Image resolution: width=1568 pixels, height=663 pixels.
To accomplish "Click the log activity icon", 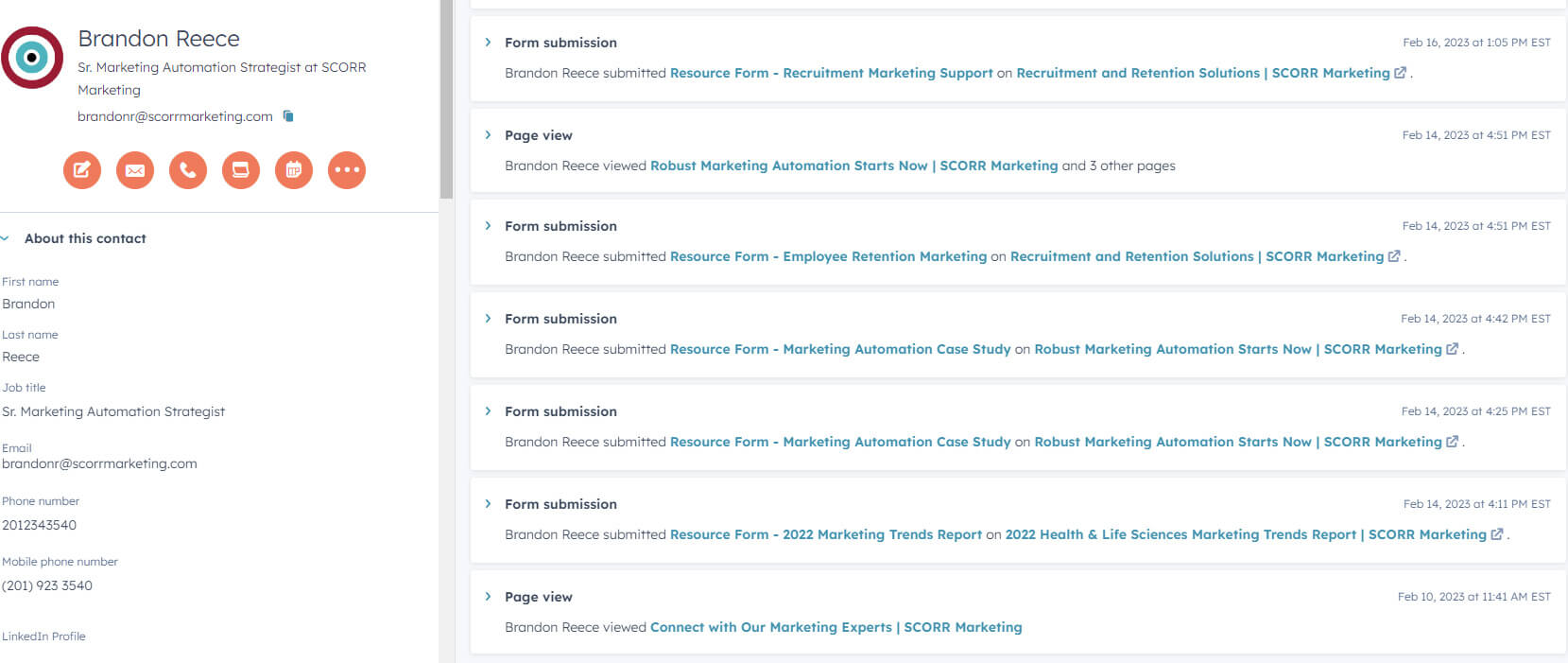I will tap(241, 170).
